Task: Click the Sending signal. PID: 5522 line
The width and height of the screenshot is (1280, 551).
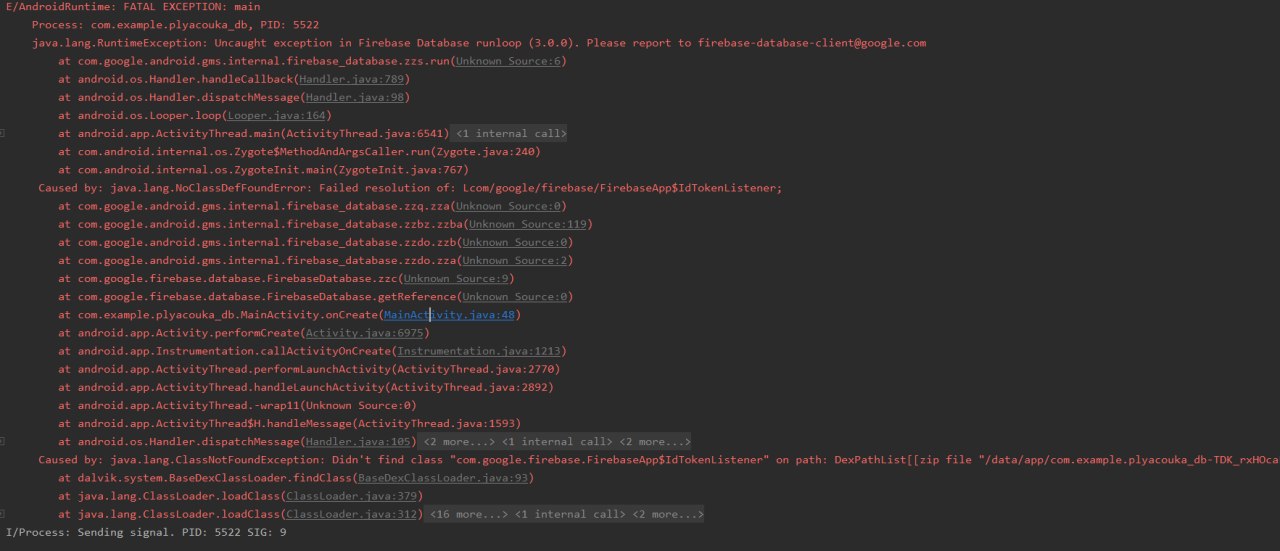Action: pyautogui.click(x=147, y=532)
